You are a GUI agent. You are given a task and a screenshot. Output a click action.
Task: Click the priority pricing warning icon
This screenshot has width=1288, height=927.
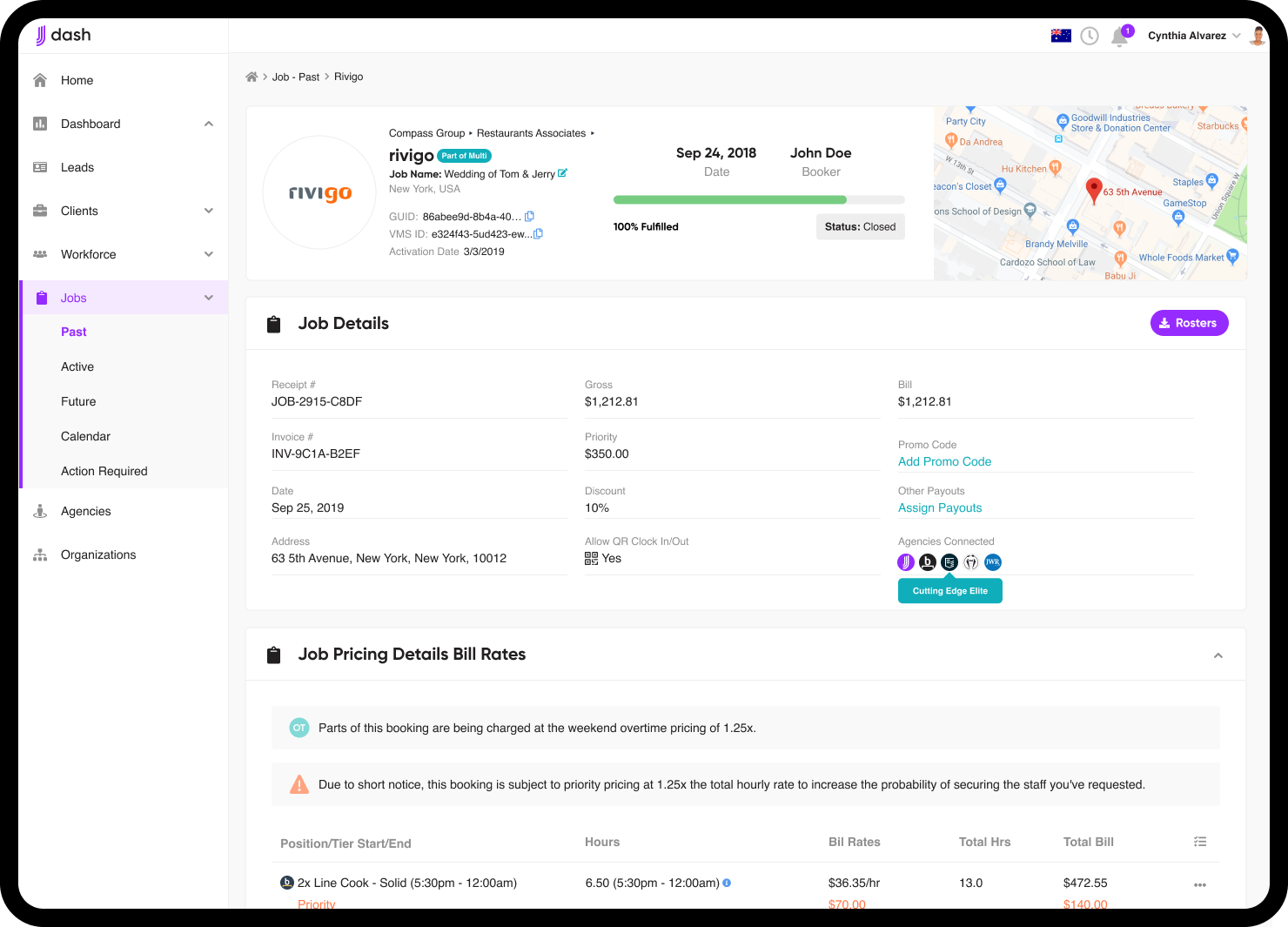pyautogui.click(x=299, y=784)
